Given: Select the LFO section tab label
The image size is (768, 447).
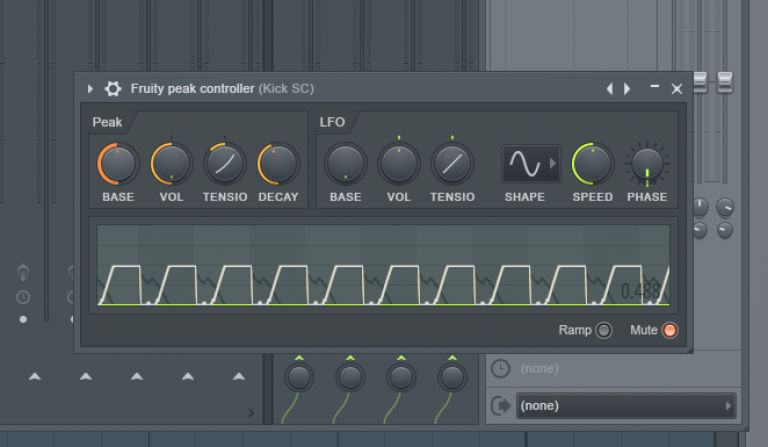Looking at the screenshot, I should (332, 122).
